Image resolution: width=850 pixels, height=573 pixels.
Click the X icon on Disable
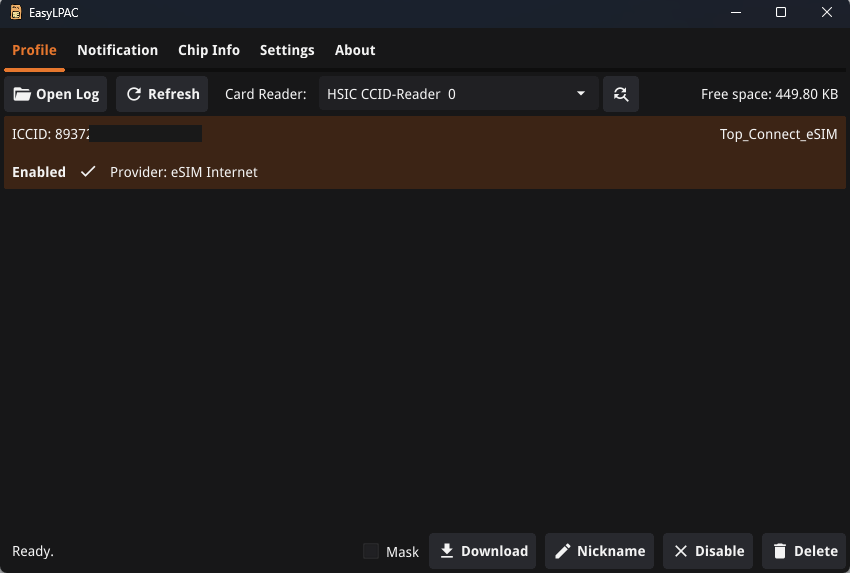(681, 551)
